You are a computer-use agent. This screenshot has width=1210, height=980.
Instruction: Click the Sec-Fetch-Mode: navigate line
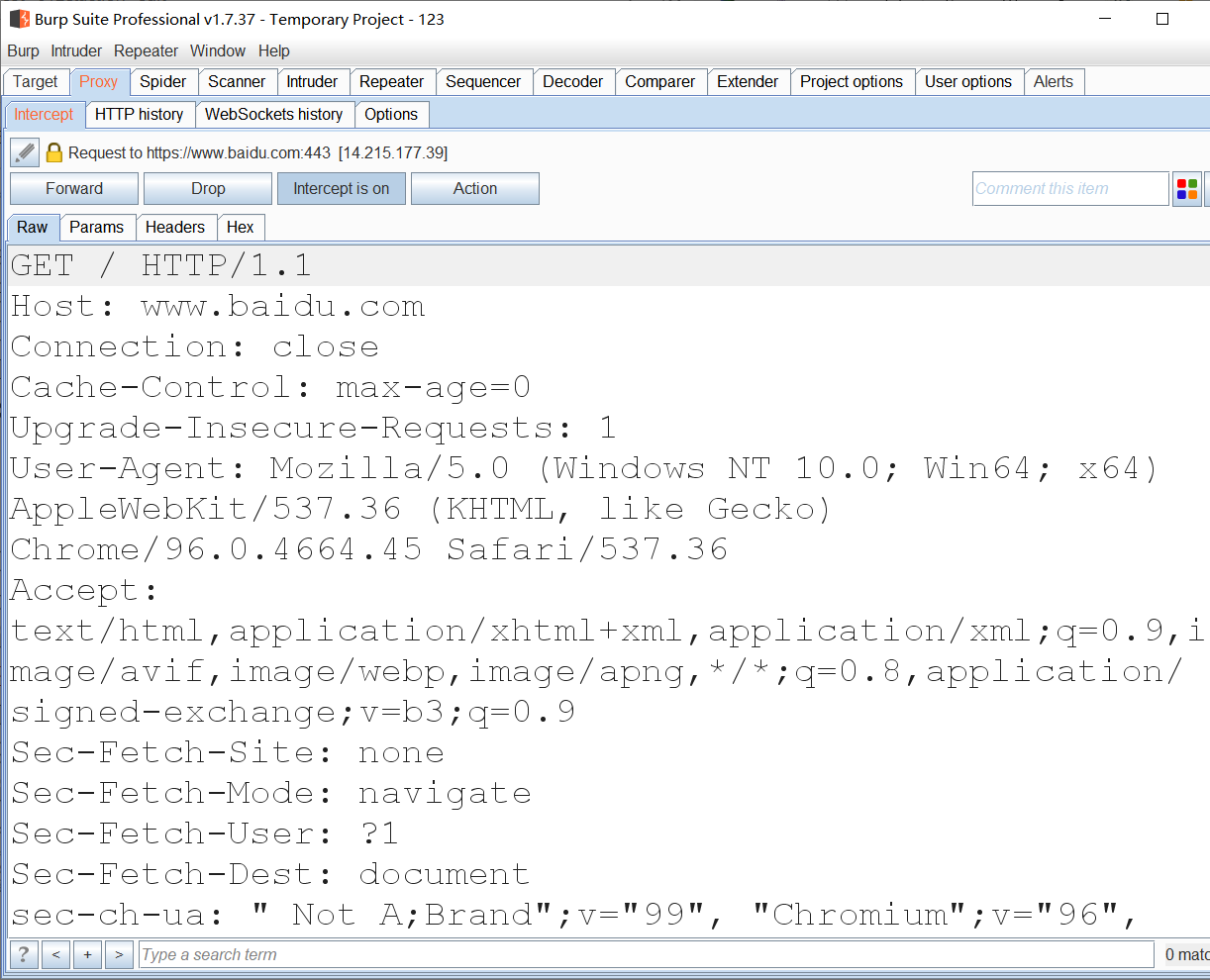[271, 793]
